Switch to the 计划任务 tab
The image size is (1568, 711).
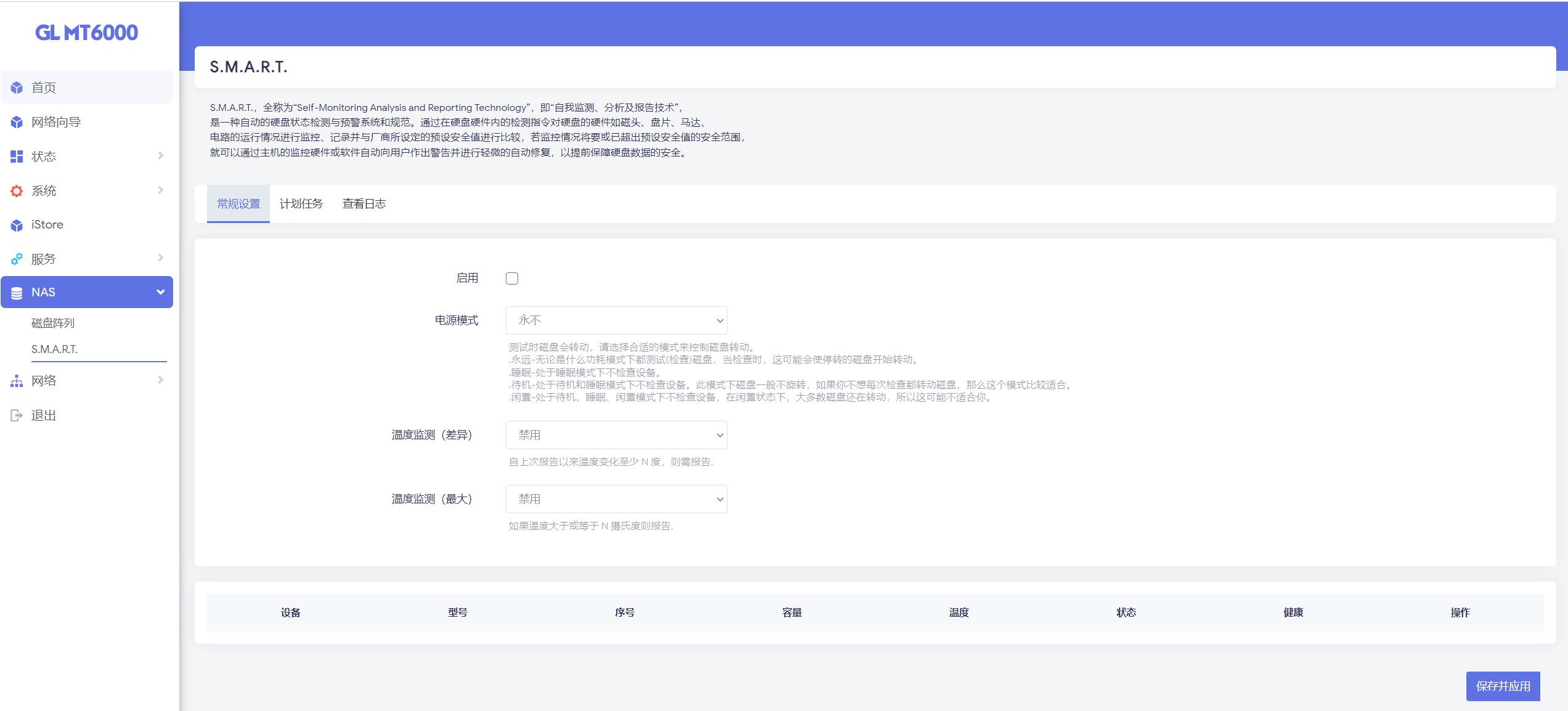301,204
